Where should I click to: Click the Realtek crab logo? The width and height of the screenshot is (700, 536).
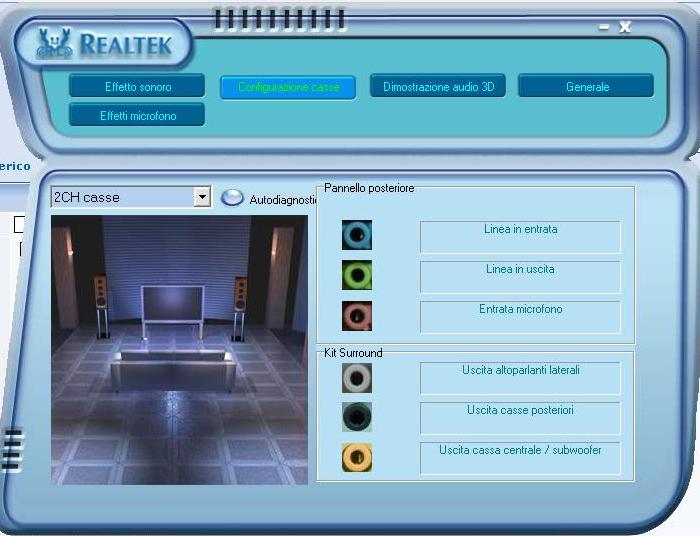tap(54, 44)
